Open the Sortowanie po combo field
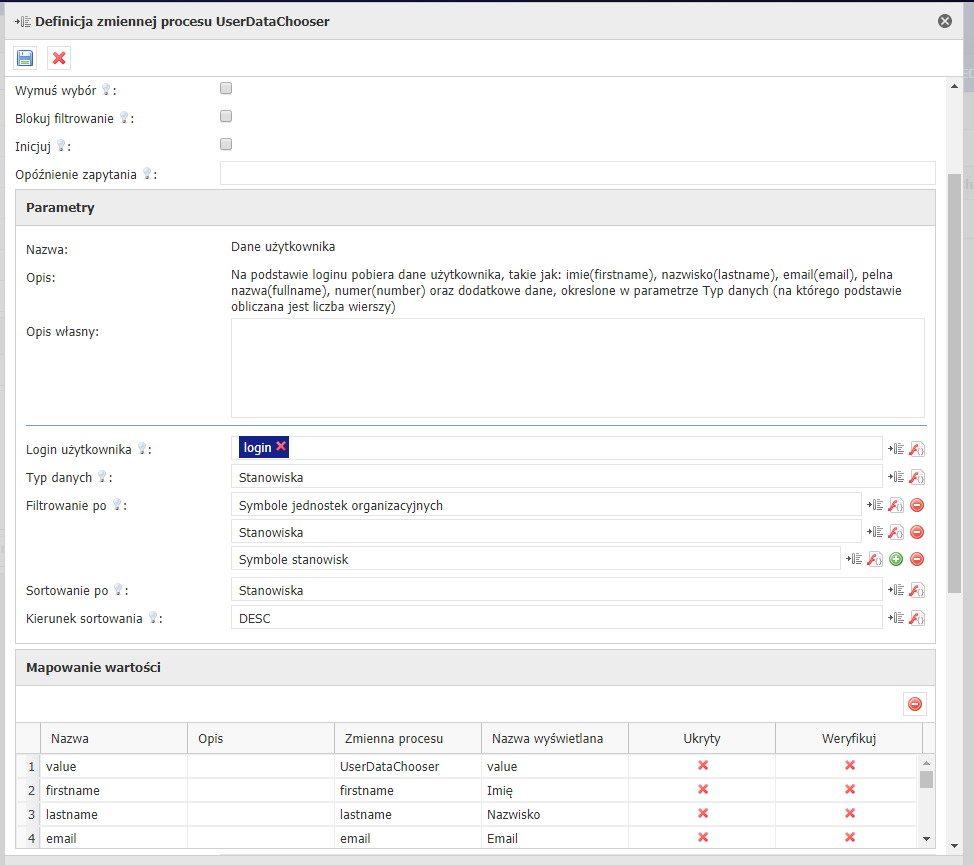Screen dimensions: 974x865 (x=556, y=590)
